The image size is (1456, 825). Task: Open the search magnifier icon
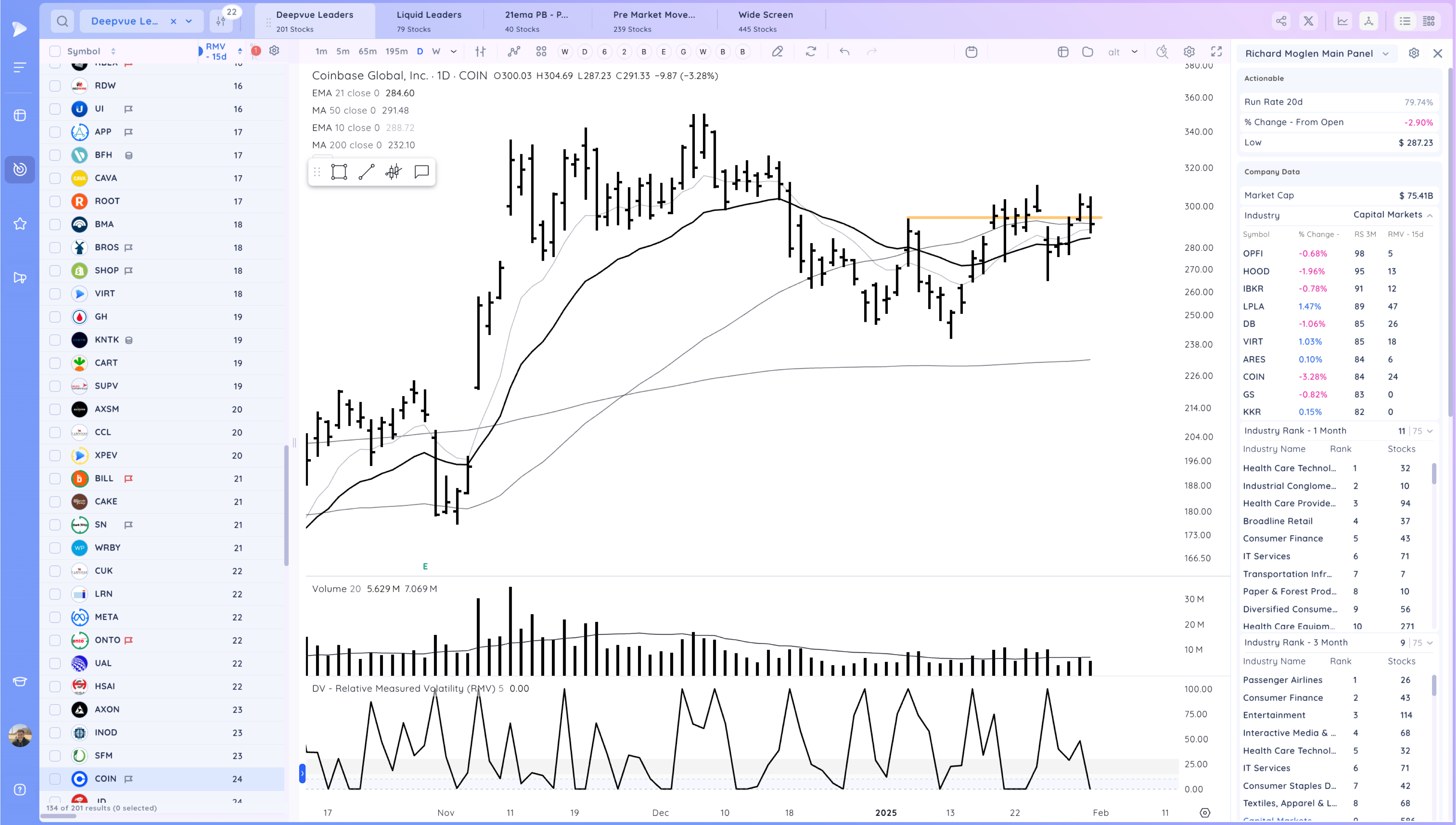(62, 21)
